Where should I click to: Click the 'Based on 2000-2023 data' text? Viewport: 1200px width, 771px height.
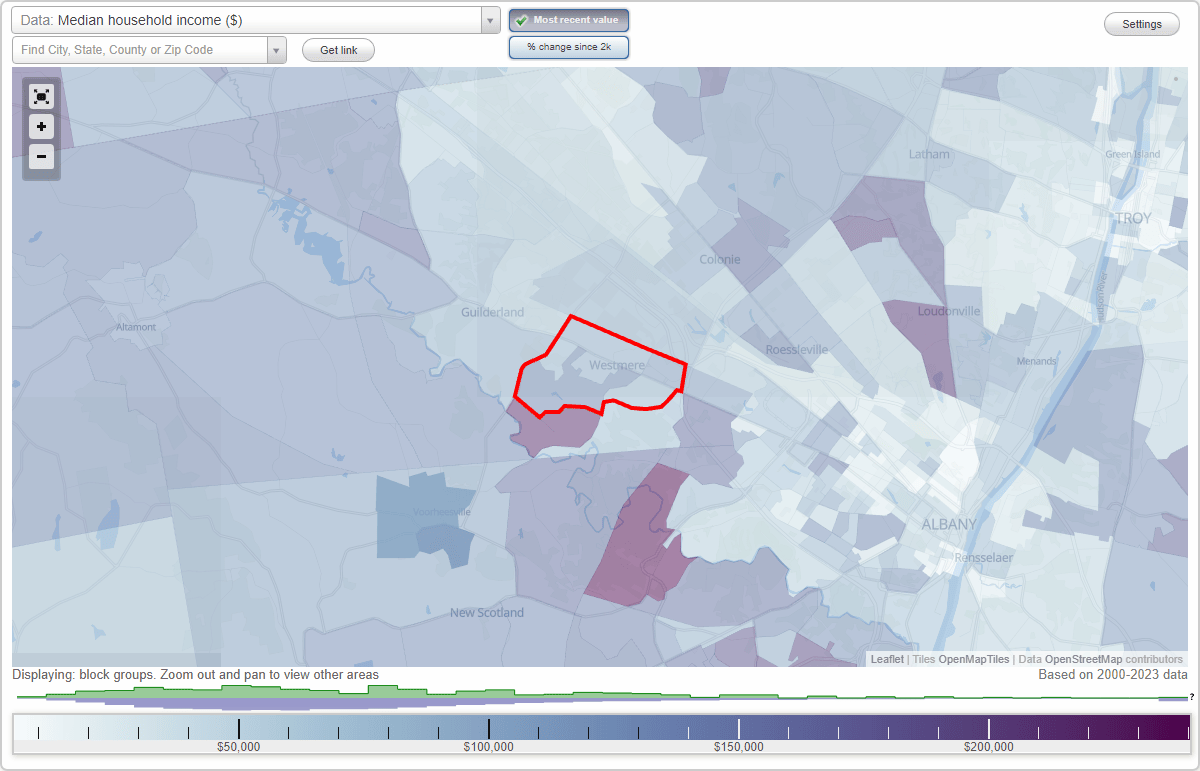[x=1113, y=675]
